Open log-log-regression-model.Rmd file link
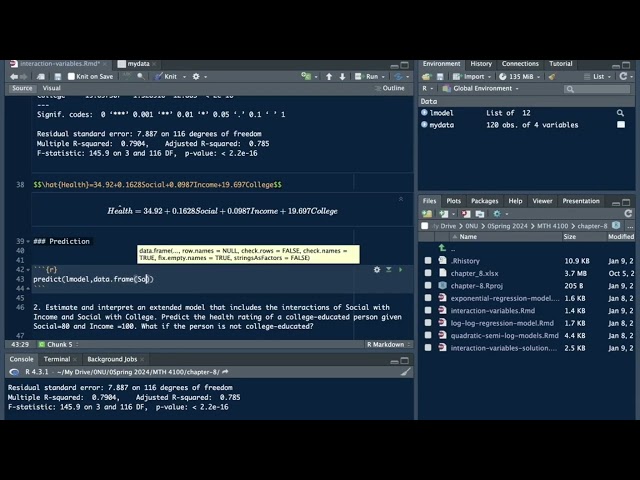 point(502,323)
